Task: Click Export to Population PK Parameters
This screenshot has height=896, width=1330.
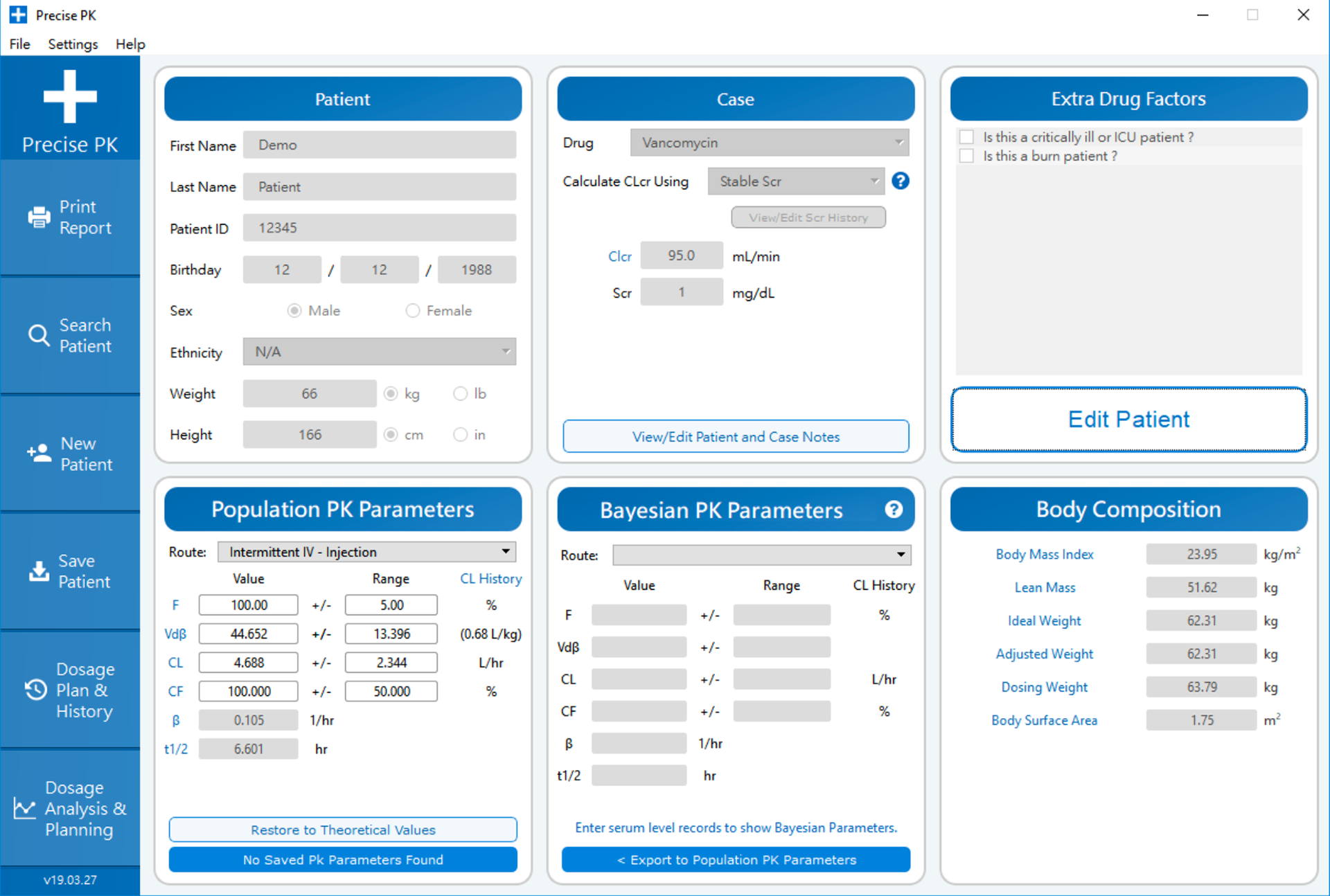Action: pos(736,859)
